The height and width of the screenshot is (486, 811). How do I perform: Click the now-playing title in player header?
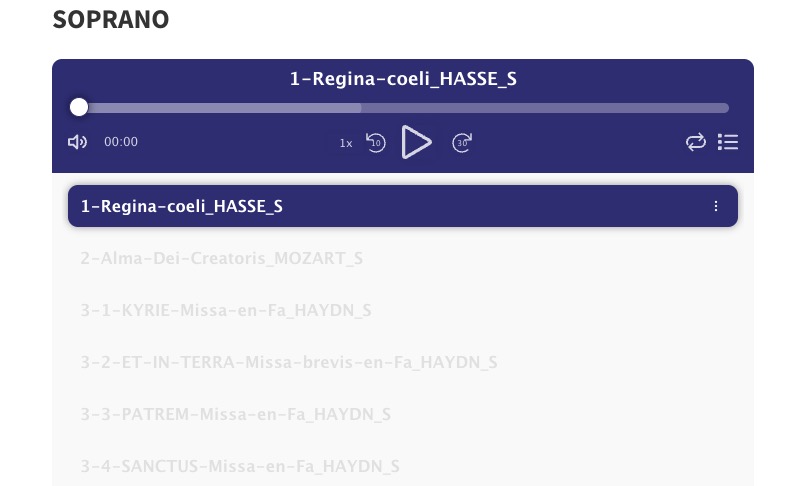click(403, 79)
